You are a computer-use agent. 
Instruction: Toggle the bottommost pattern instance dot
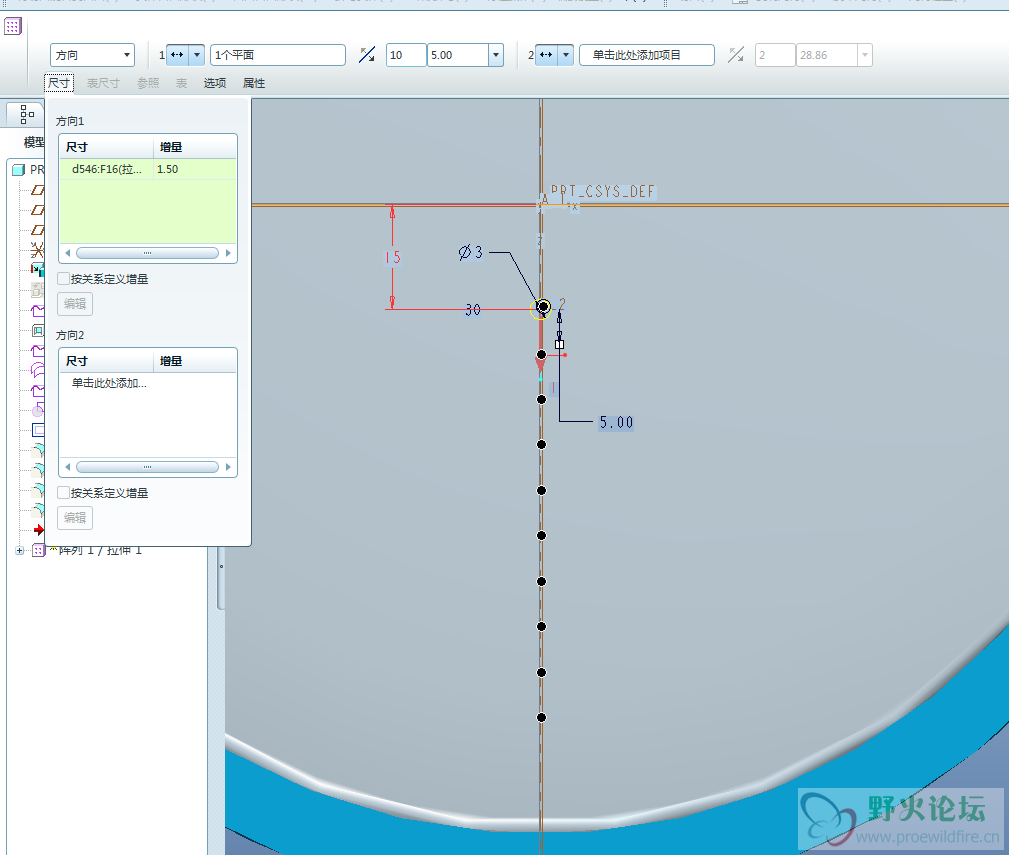point(541,717)
